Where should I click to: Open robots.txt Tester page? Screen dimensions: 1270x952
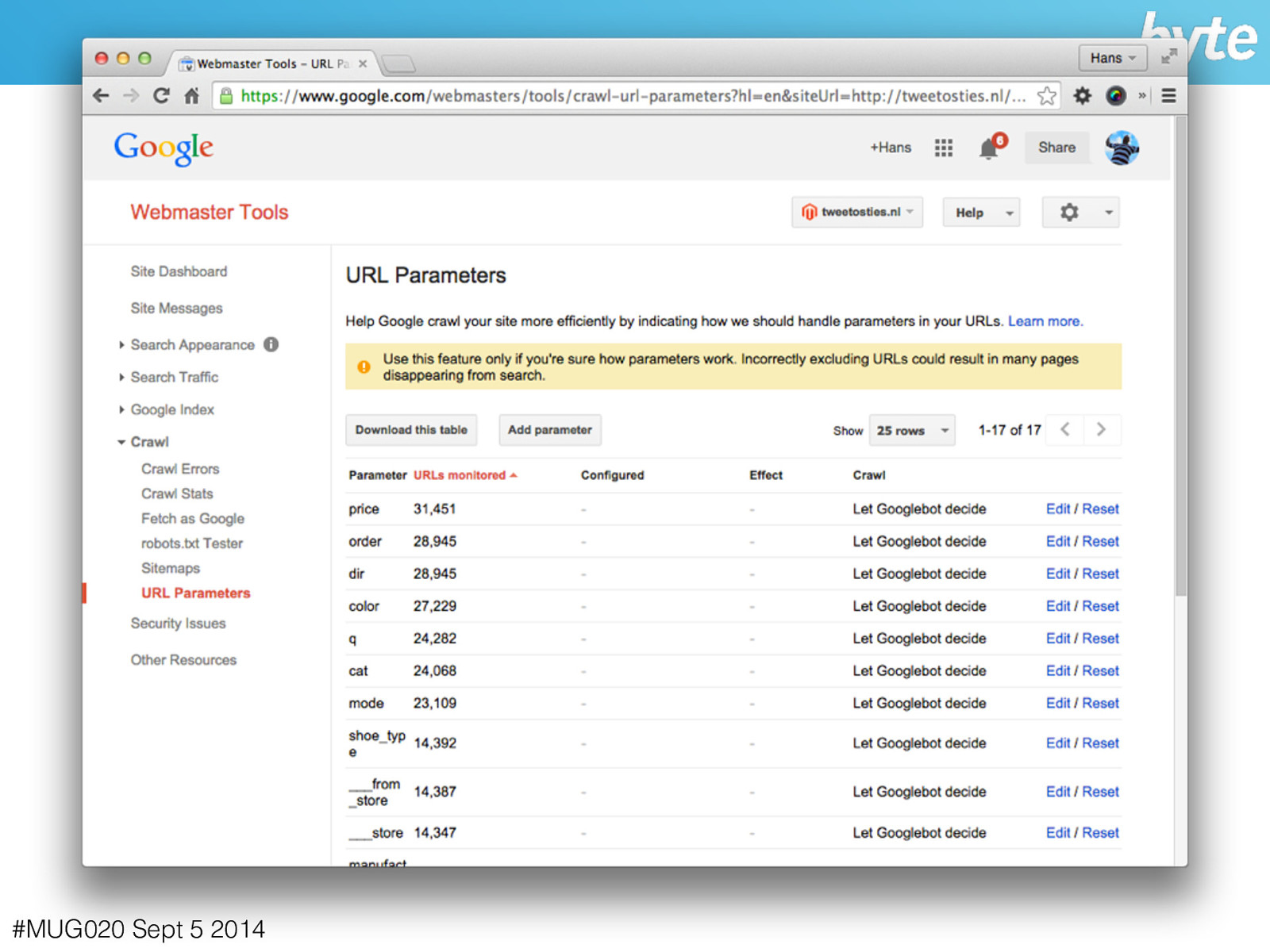click(192, 543)
